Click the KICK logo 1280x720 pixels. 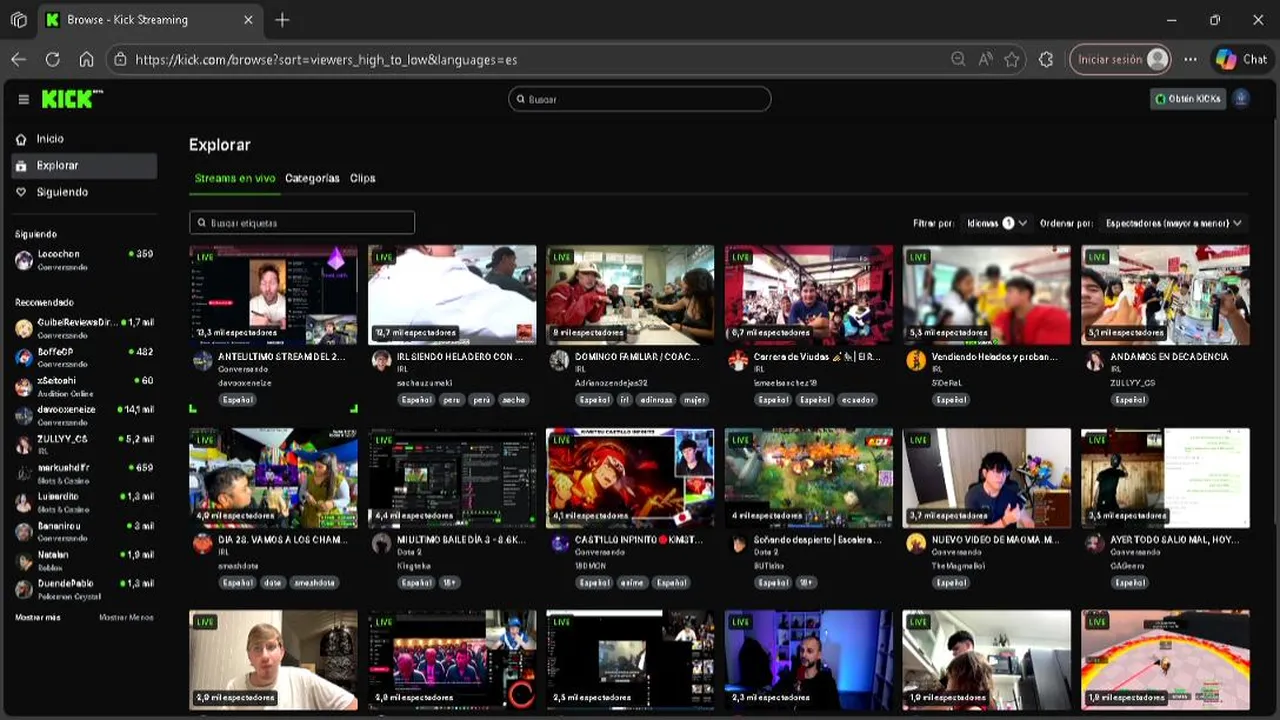[72, 99]
